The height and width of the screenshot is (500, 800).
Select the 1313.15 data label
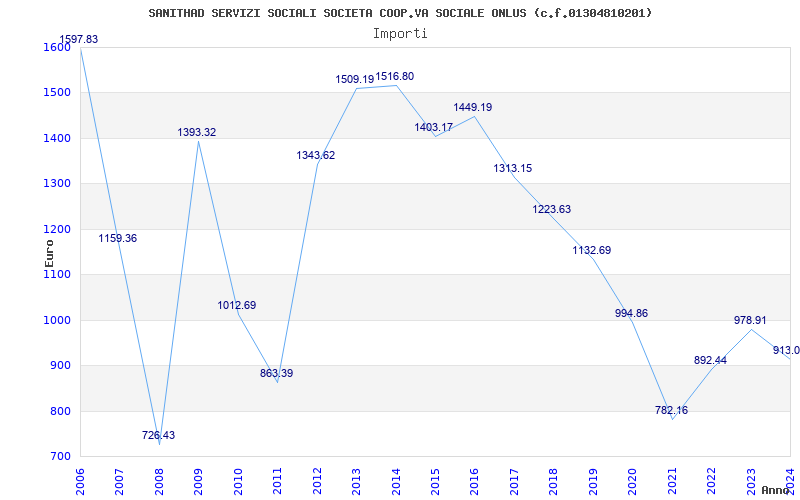[513, 168]
